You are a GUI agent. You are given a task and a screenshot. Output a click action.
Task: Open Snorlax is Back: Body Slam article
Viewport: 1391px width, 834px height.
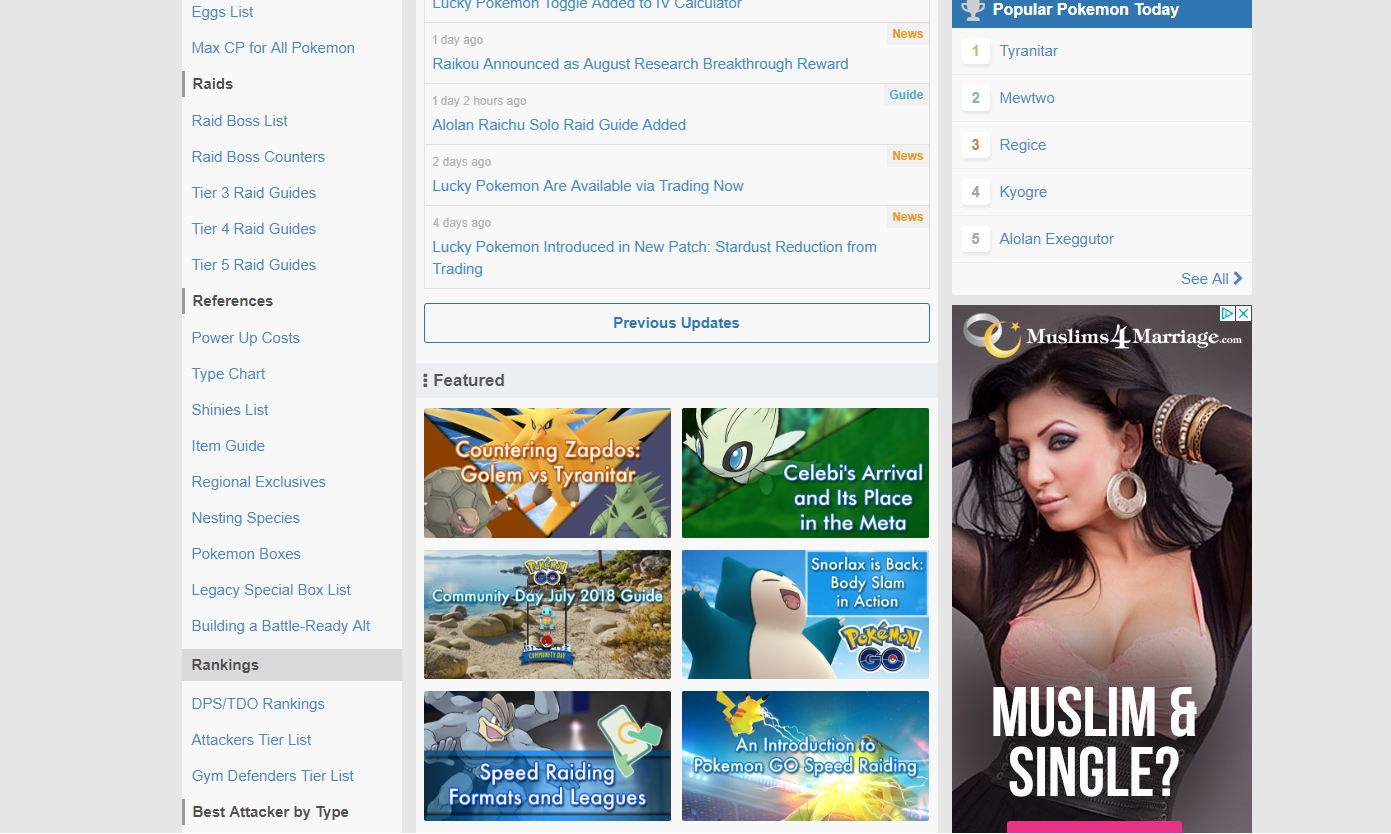coord(805,614)
